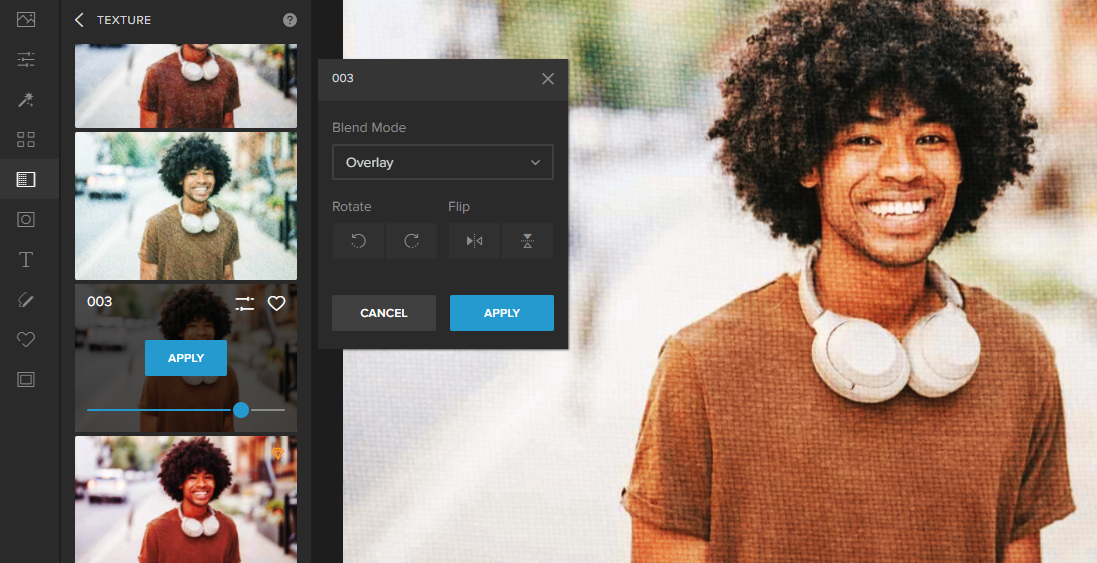Select the Text tool icon
The width and height of the screenshot is (1097, 563).
(26, 259)
